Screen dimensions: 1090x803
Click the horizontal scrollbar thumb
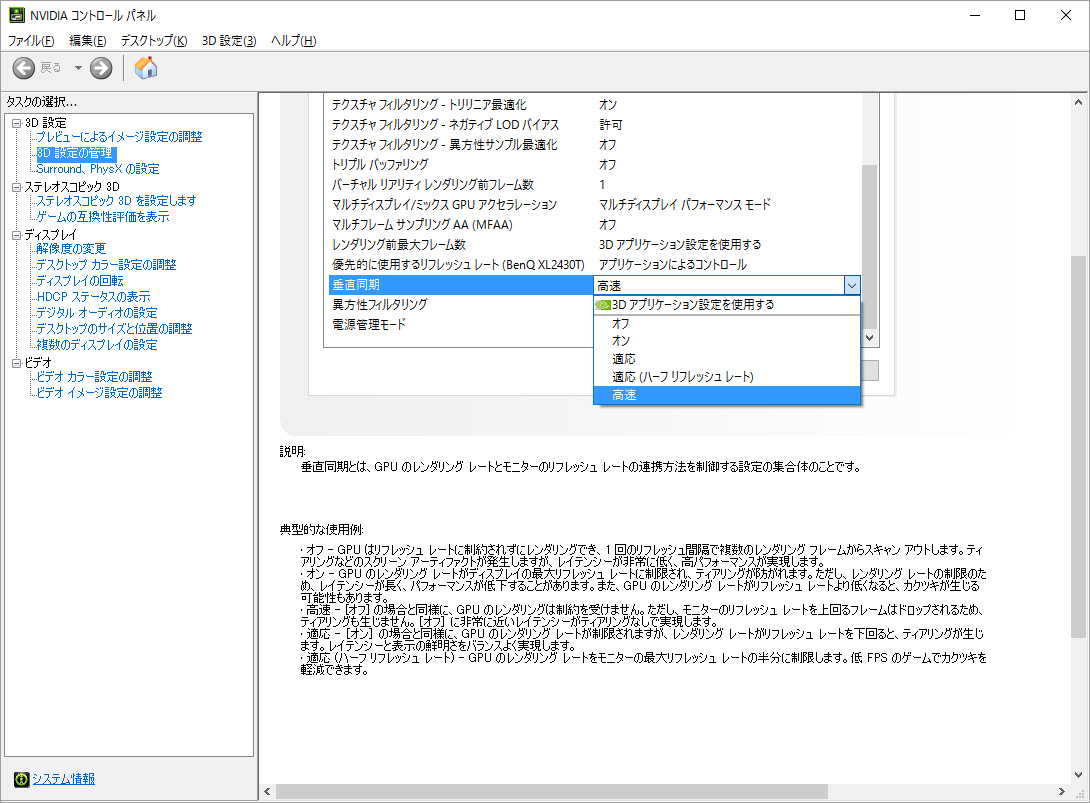pos(552,792)
